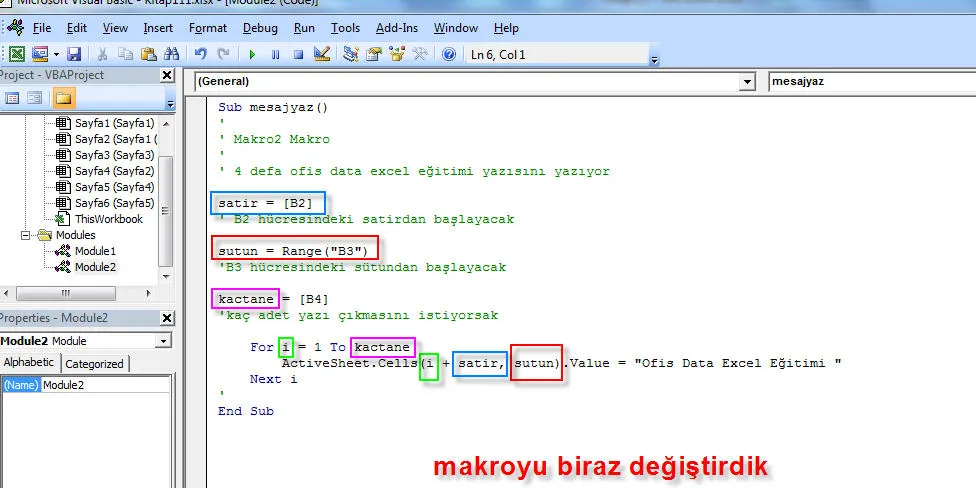Close the Project - VBAProject pane
This screenshot has height=488, width=976.
pyautogui.click(x=167, y=76)
